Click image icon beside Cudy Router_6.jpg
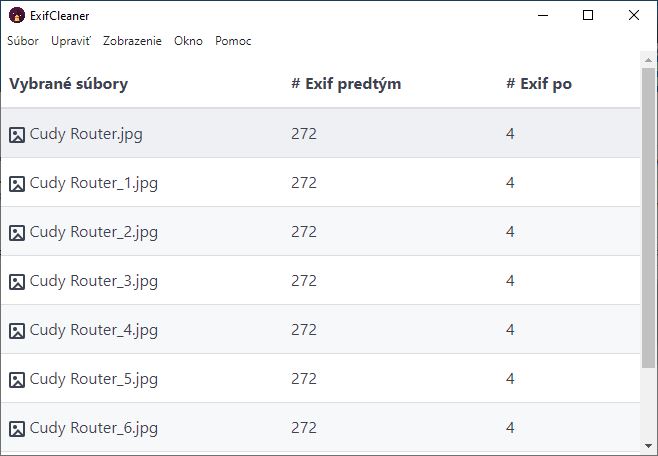The width and height of the screenshot is (658, 456). pos(17,429)
